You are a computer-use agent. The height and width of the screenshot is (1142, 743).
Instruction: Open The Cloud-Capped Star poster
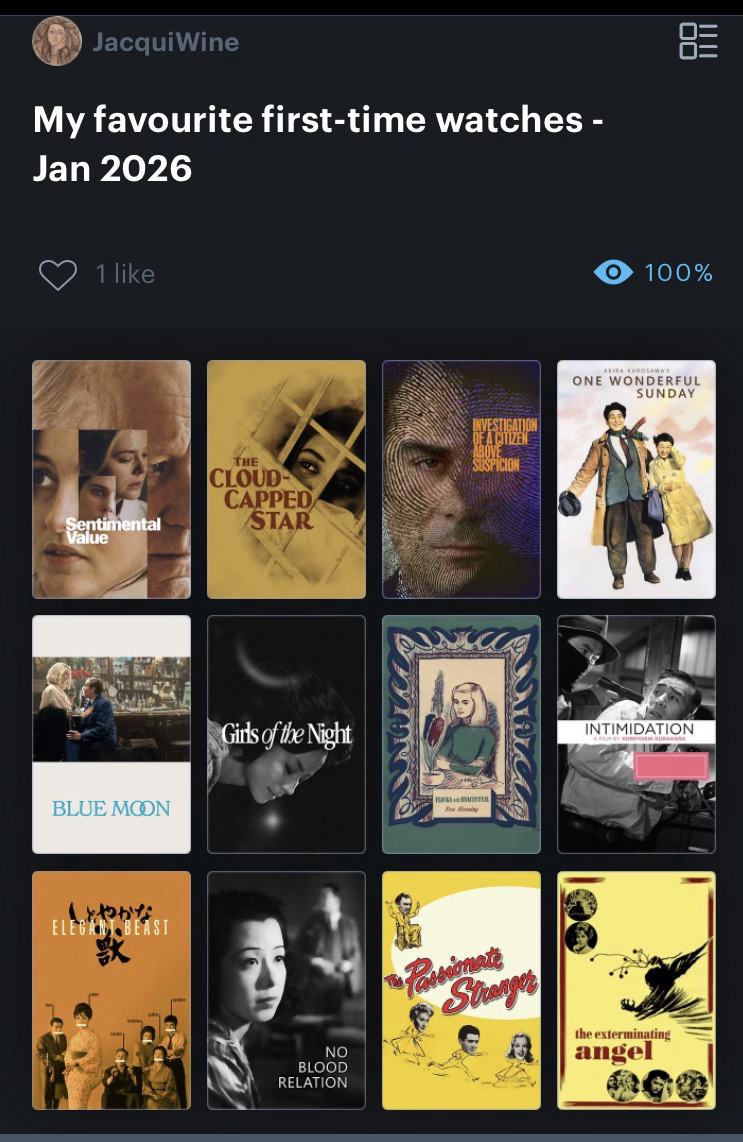[286, 479]
